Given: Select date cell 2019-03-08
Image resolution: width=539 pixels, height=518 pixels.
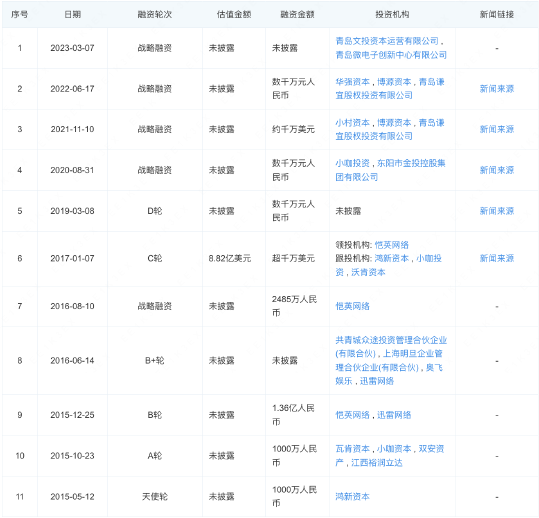Looking at the screenshot, I should (x=72, y=211).
